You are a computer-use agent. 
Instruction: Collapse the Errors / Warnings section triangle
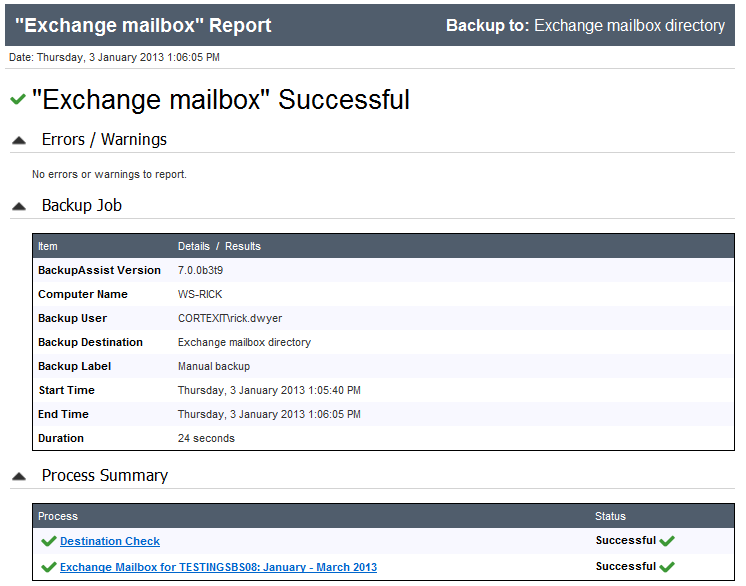(x=19, y=140)
